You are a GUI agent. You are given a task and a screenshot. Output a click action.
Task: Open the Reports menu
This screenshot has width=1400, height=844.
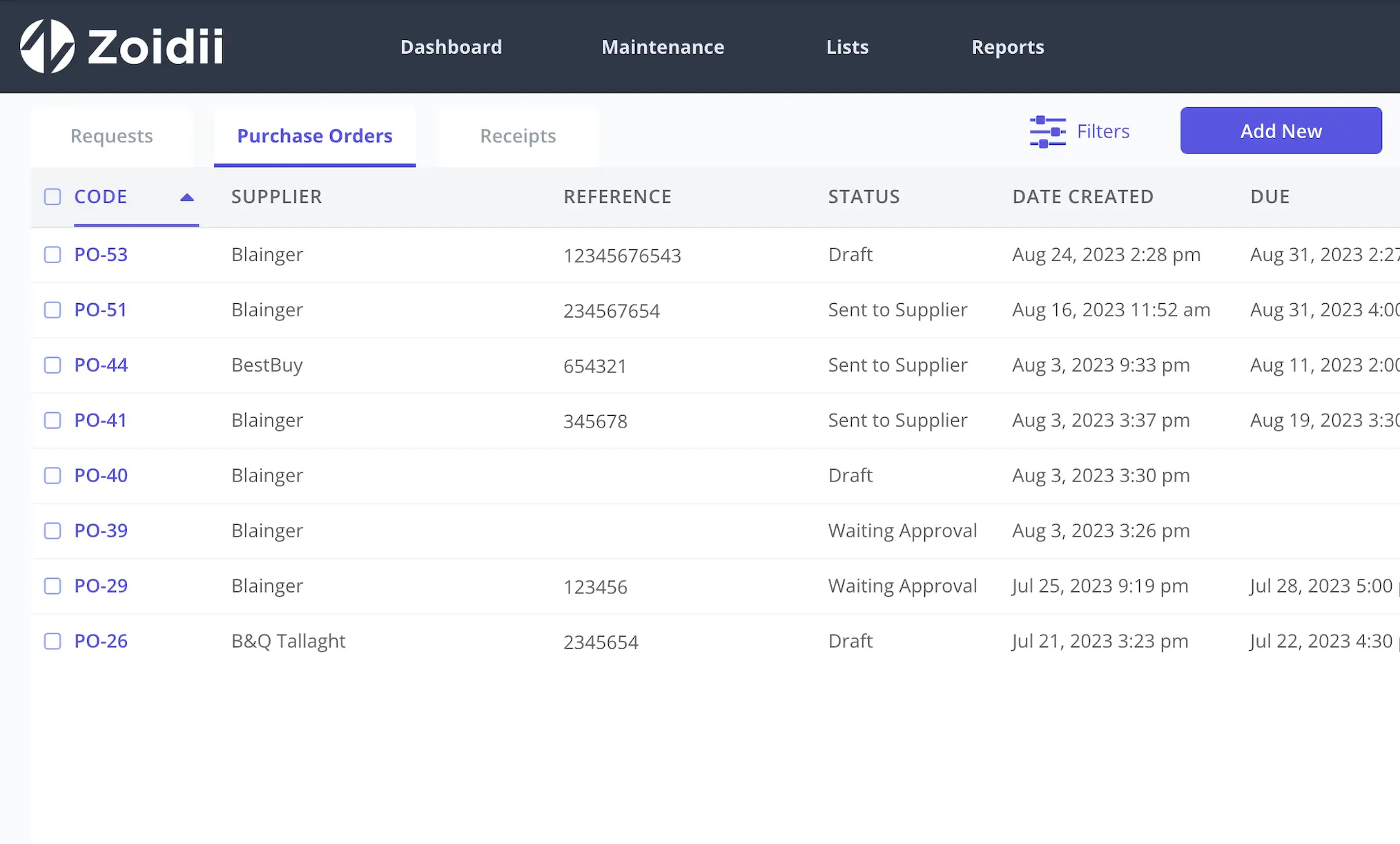pyautogui.click(x=1008, y=47)
